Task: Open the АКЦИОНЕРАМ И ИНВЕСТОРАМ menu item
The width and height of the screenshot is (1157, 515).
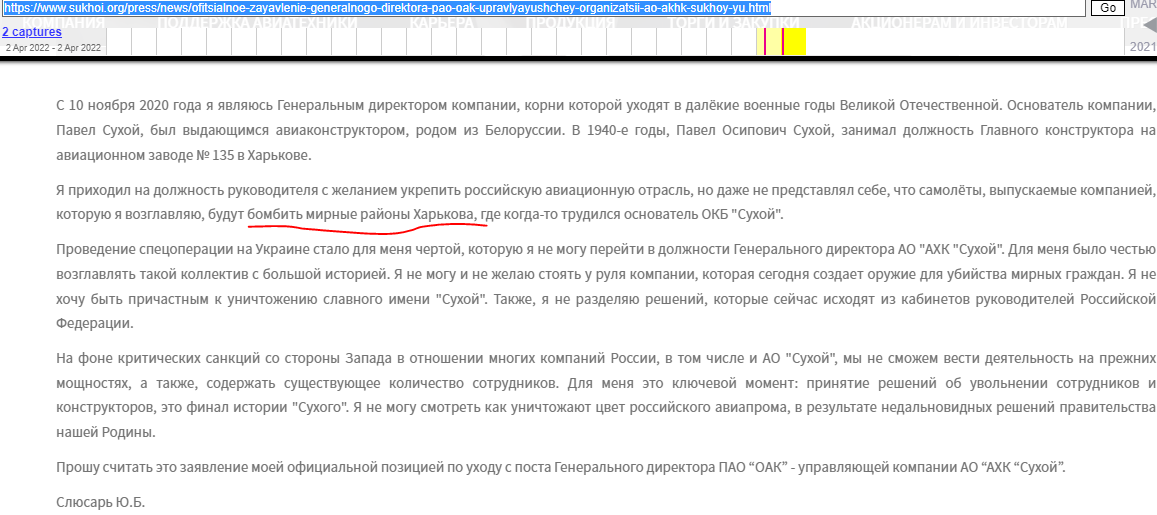Action: coord(958,23)
